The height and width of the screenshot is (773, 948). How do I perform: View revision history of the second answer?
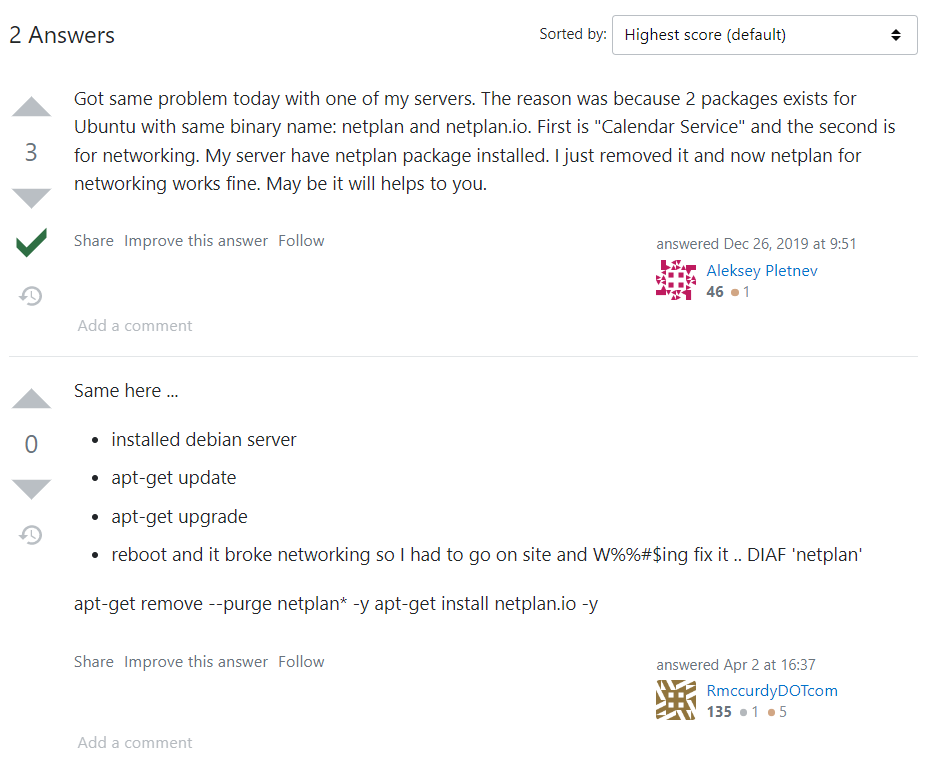[x=31, y=535]
